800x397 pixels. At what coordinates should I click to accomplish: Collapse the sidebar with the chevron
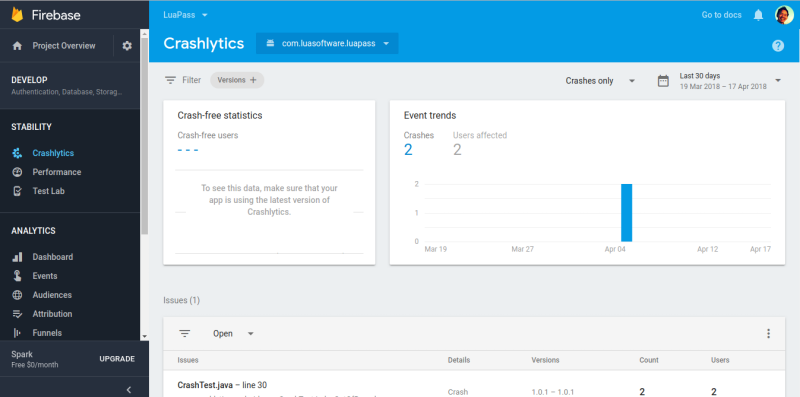pos(129,390)
